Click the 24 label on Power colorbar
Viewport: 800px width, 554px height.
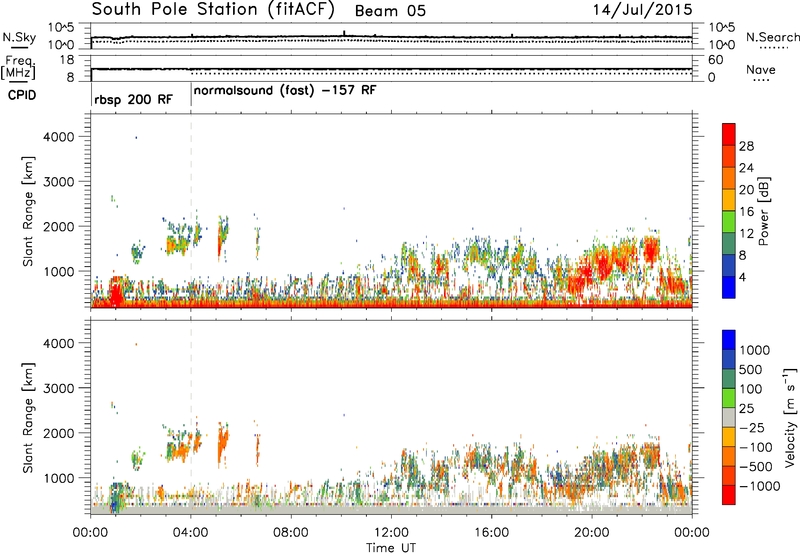746,168
